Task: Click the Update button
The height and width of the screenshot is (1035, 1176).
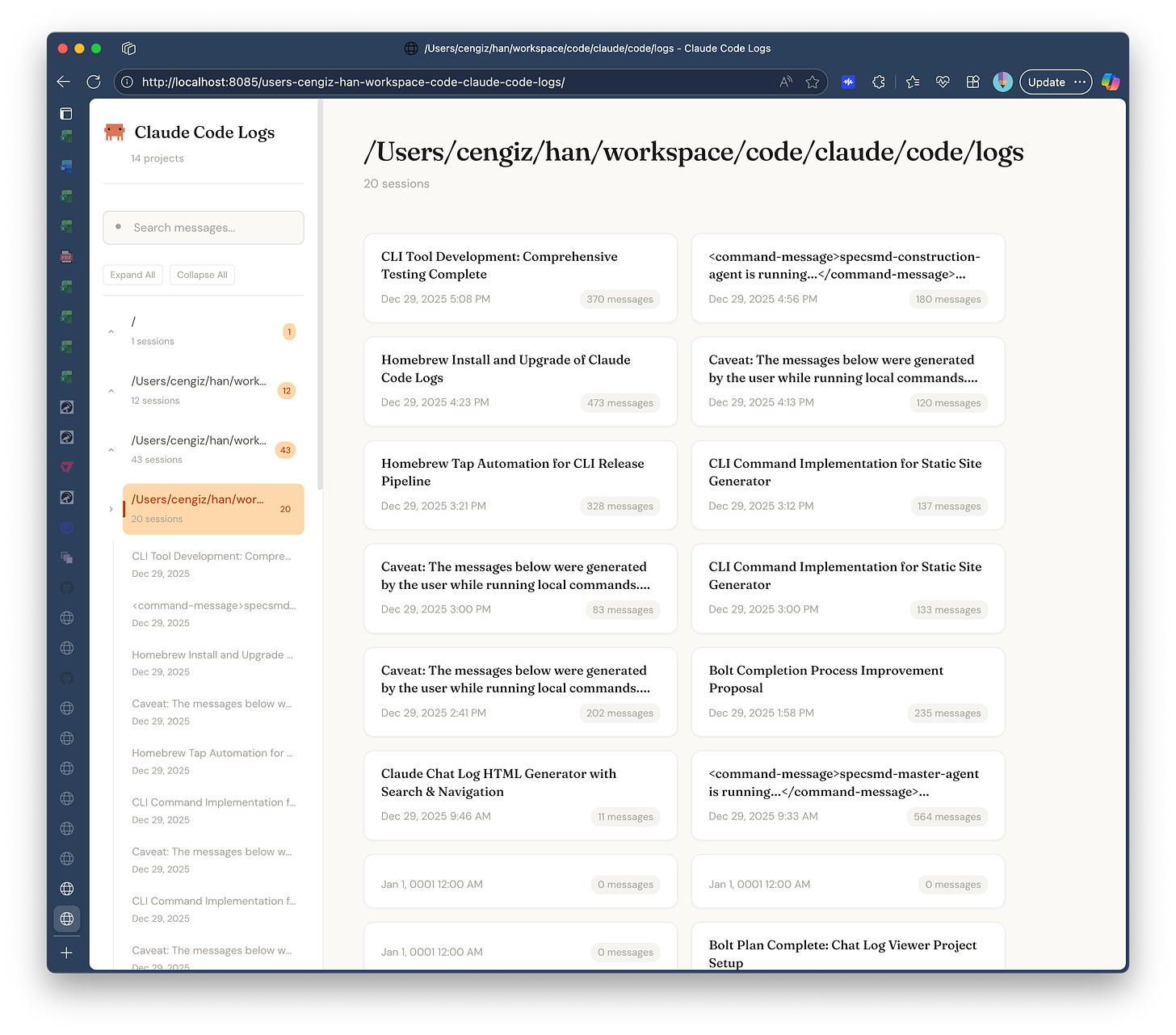Action: (x=1047, y=82)
